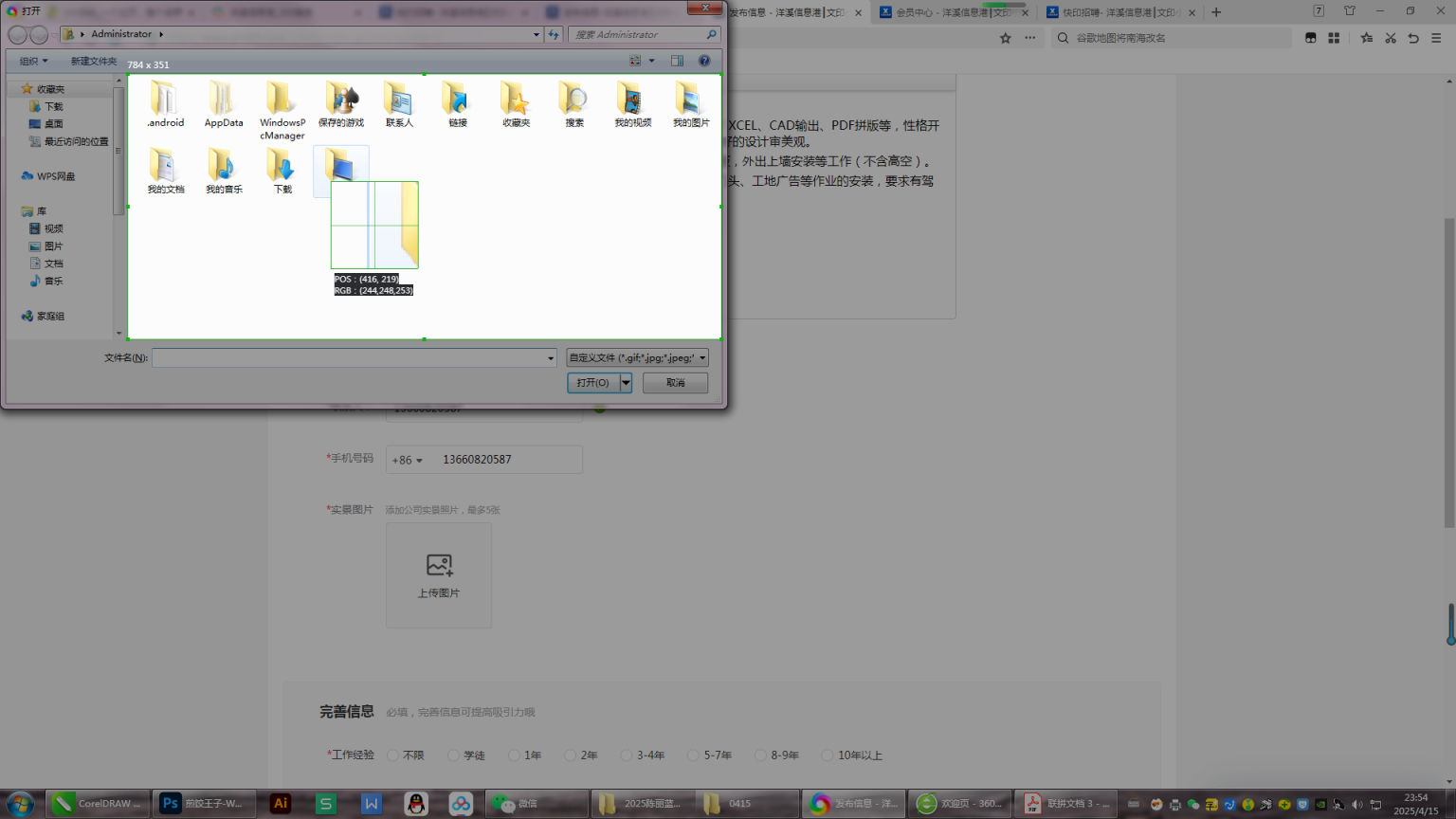This screenshot has height=819, width=1456.
Task: Select the 保存的游戏 folder
Action: coord(341,104)
